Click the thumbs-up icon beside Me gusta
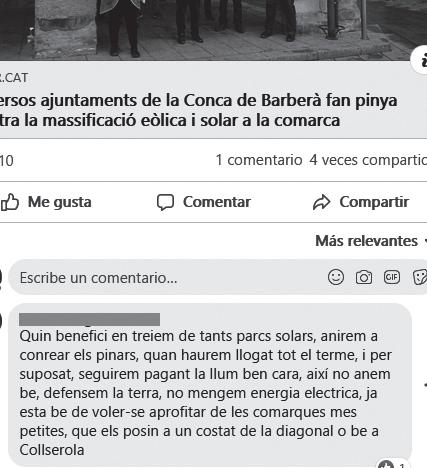 pos(10,202)
